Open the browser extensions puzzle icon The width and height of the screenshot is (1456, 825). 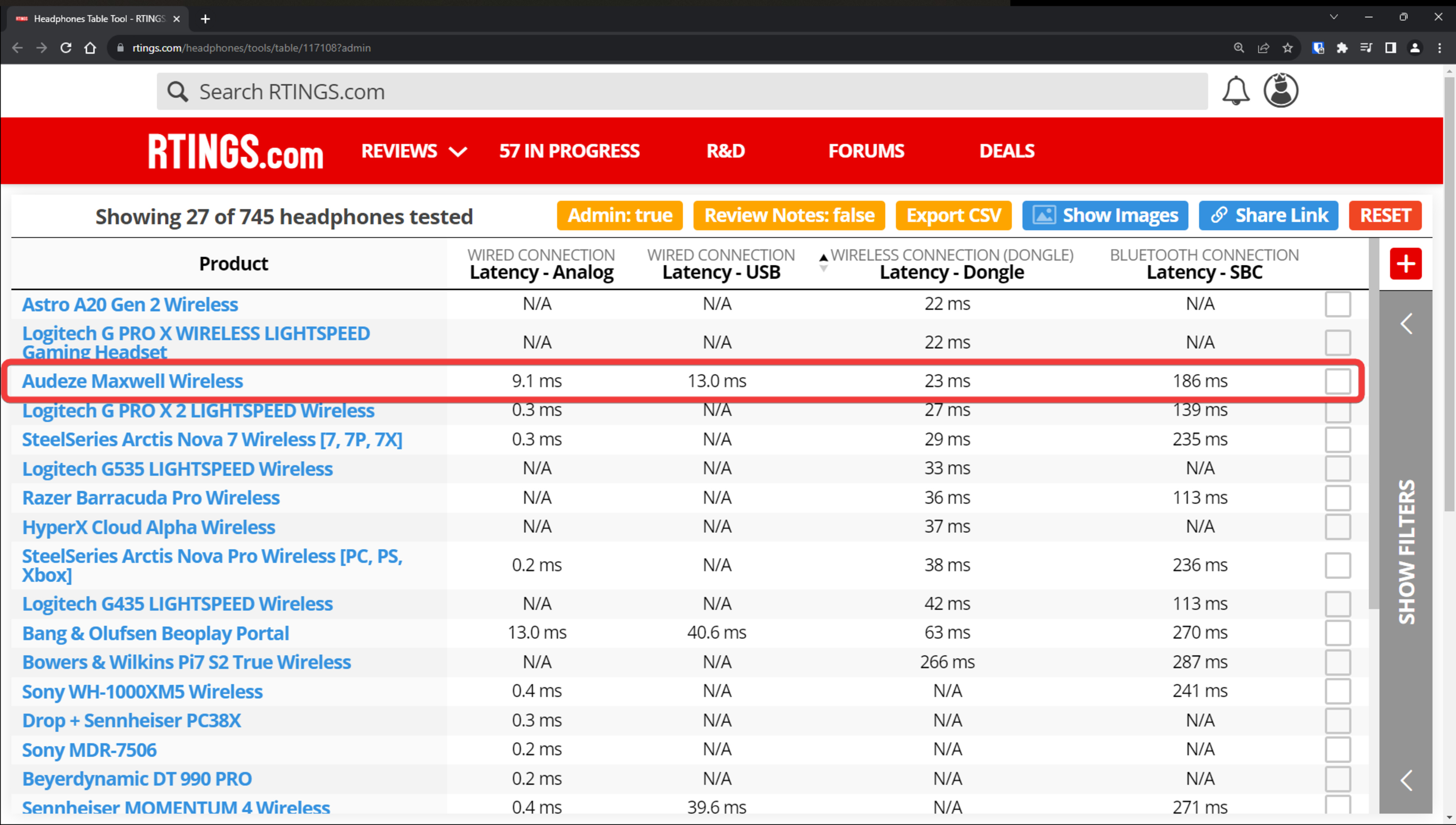click(1341, 48)
